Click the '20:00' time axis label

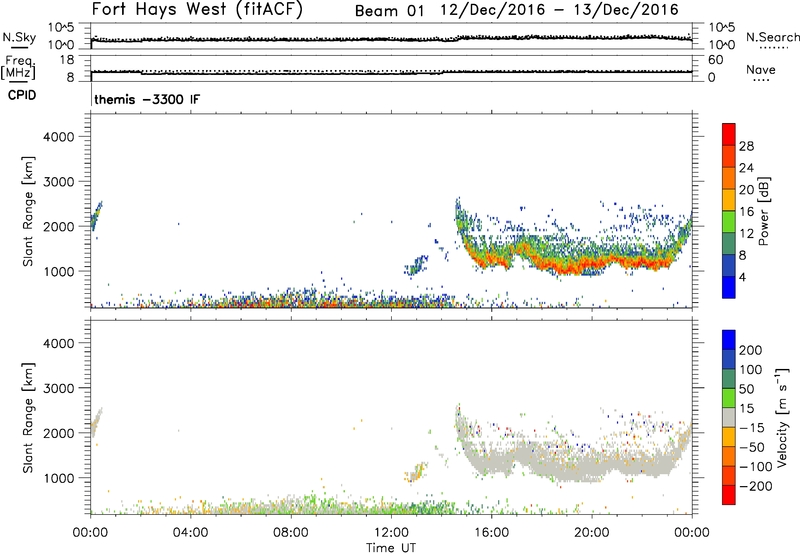click(592, 533)
